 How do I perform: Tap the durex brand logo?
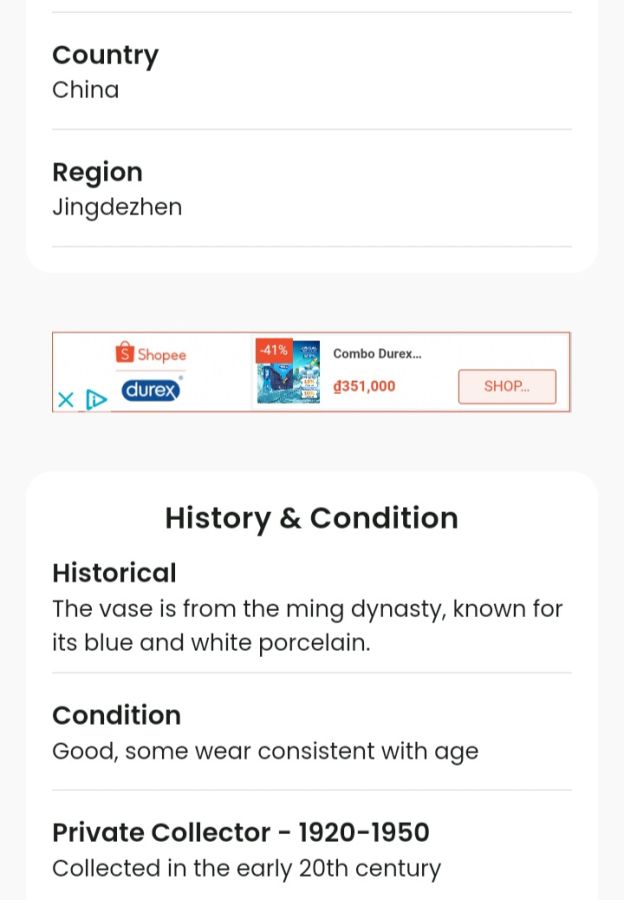coord(150,390)
